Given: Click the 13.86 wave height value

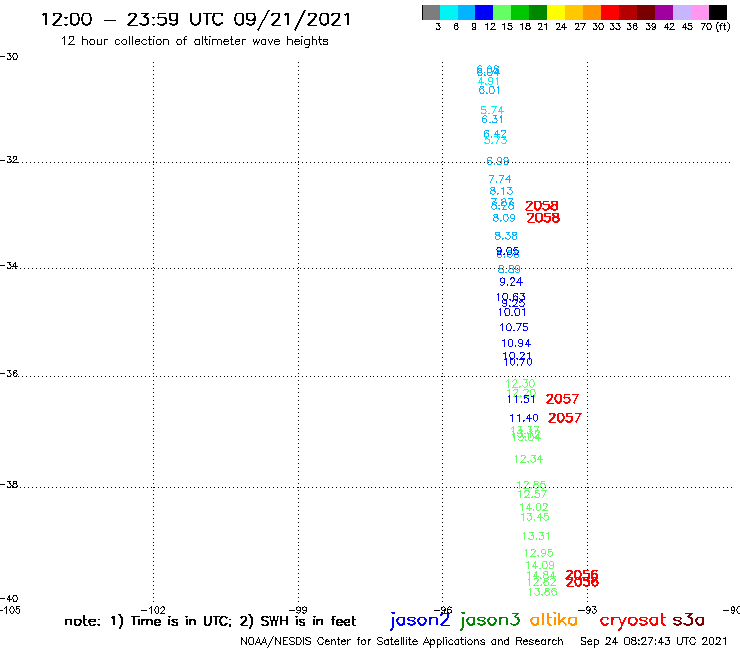Looking at the screenshot, I should tap(543, 592).
